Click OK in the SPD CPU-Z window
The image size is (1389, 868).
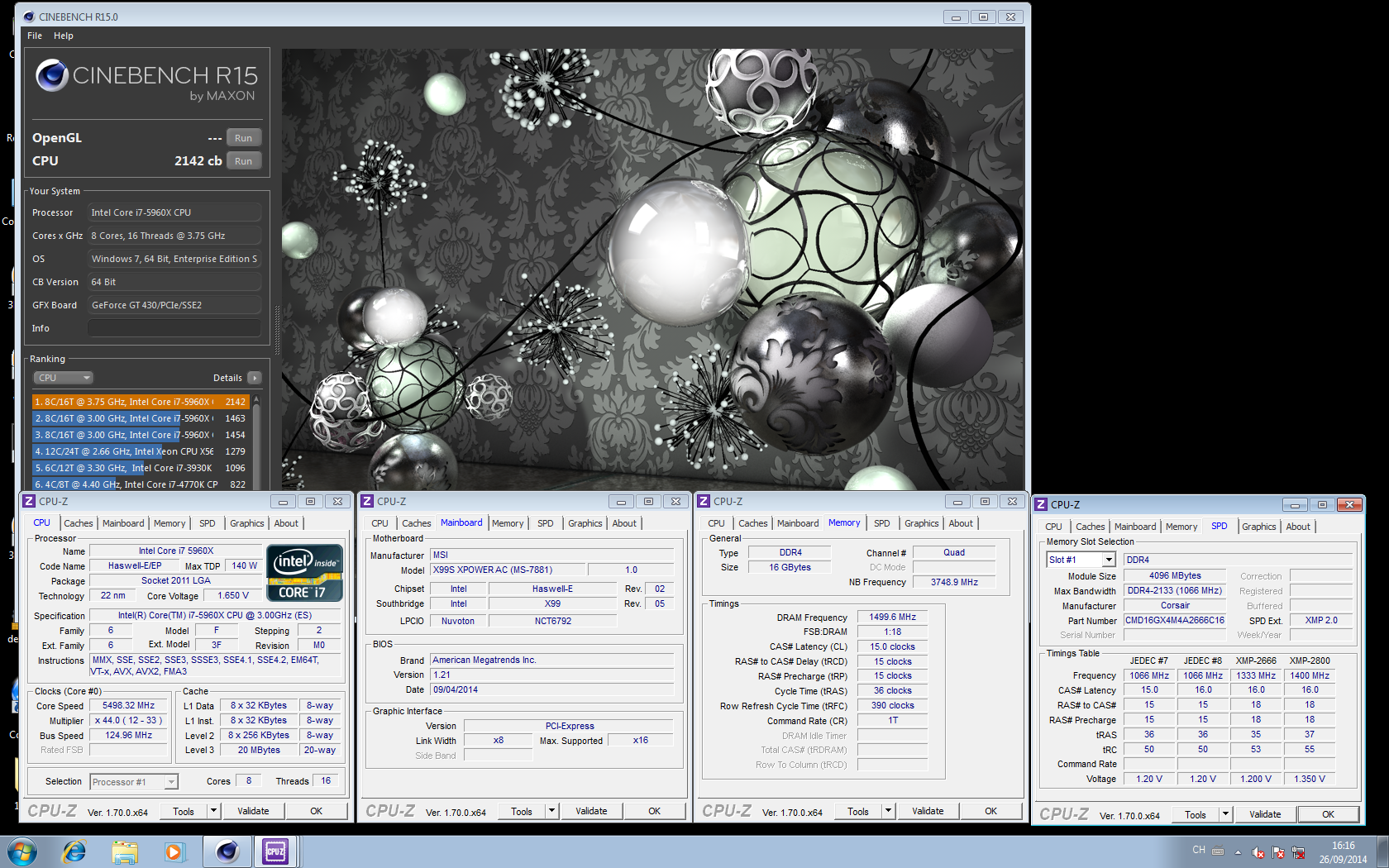tap(1328, 814)
